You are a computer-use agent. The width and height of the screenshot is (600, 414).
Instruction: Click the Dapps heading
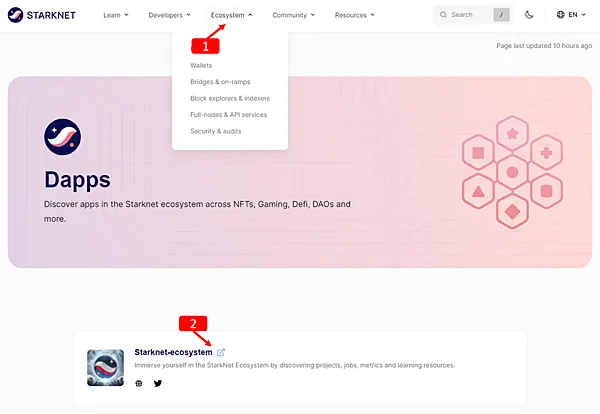click(77, 179)
